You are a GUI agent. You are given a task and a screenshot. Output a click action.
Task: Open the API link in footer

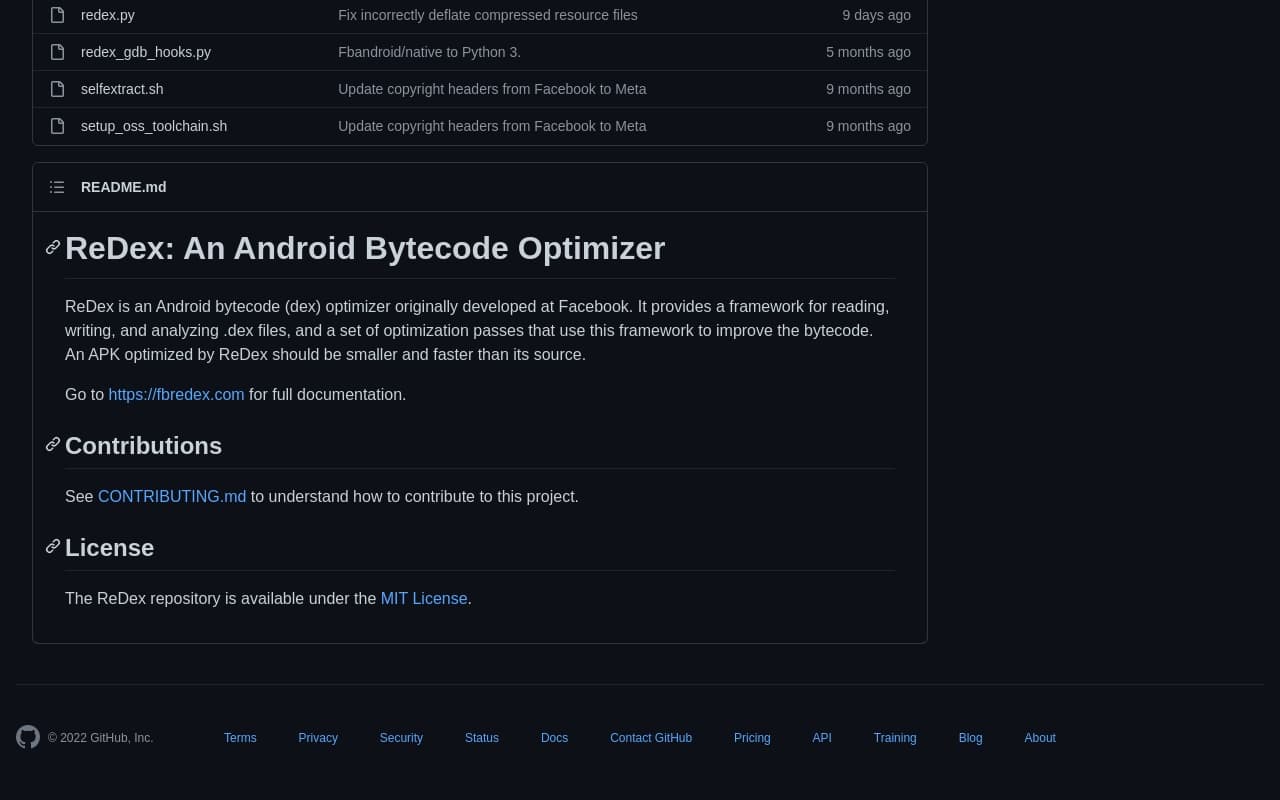click(x=822, y=738)
